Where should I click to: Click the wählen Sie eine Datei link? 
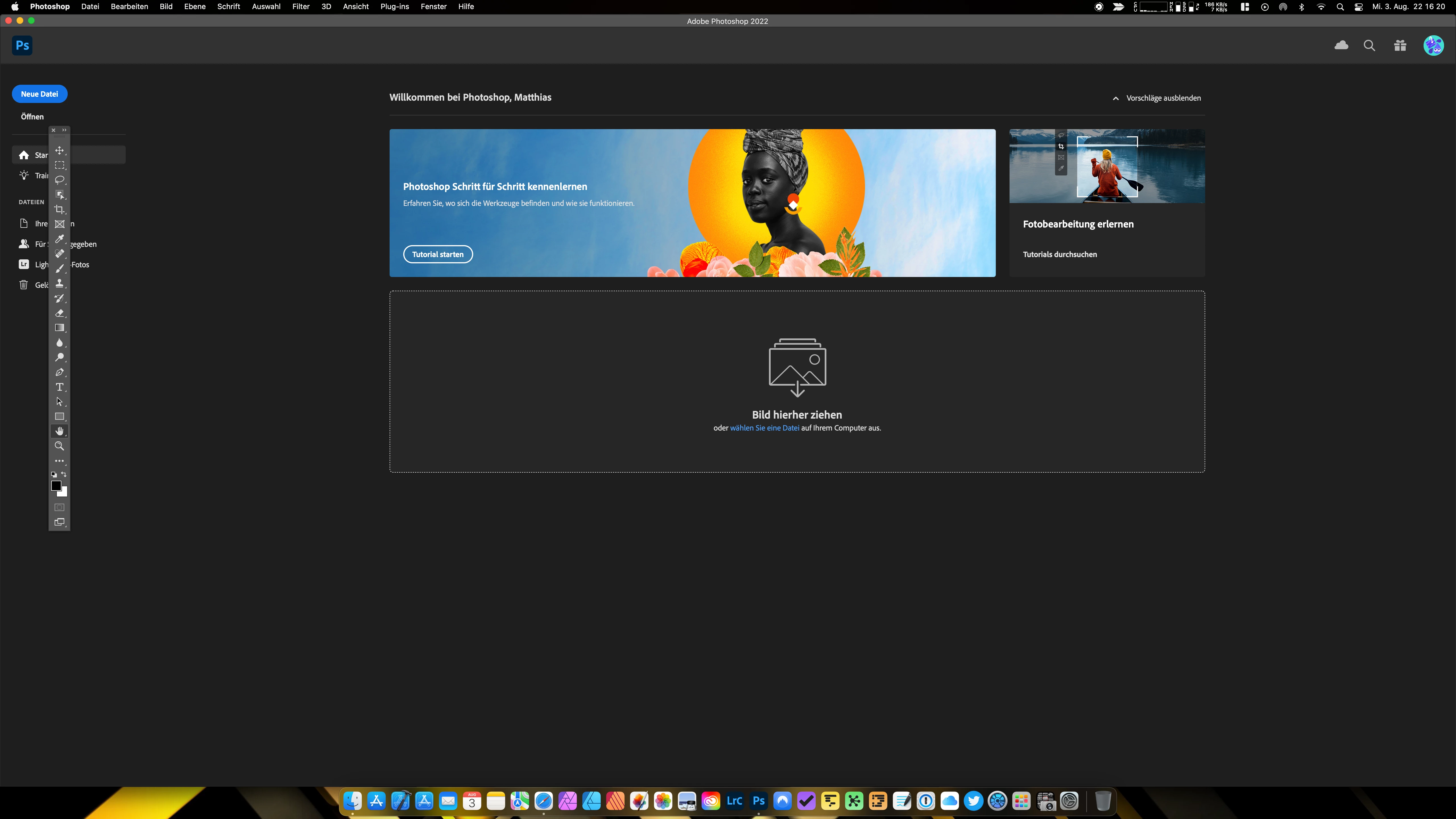point(764,428)
